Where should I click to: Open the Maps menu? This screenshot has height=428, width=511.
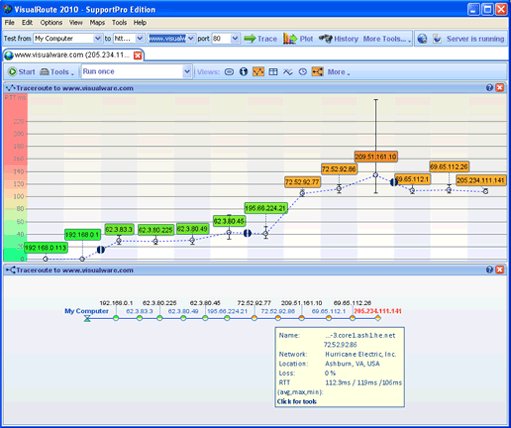pos(97,23)
